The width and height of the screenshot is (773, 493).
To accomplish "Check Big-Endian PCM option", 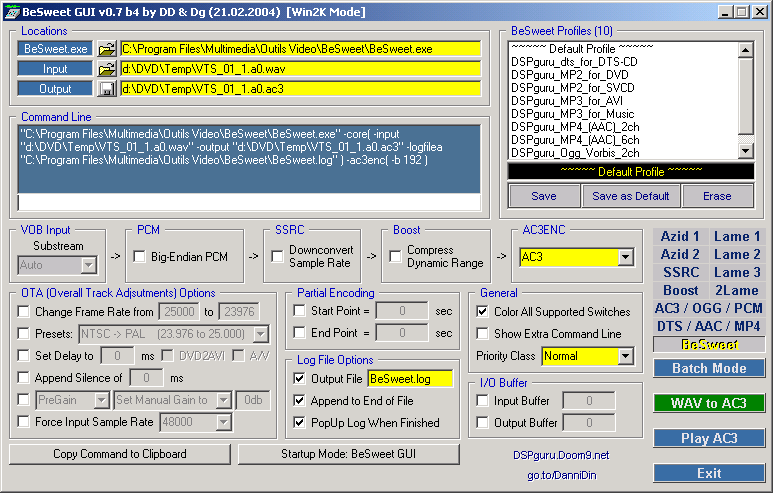I will (x=140, y=256).
